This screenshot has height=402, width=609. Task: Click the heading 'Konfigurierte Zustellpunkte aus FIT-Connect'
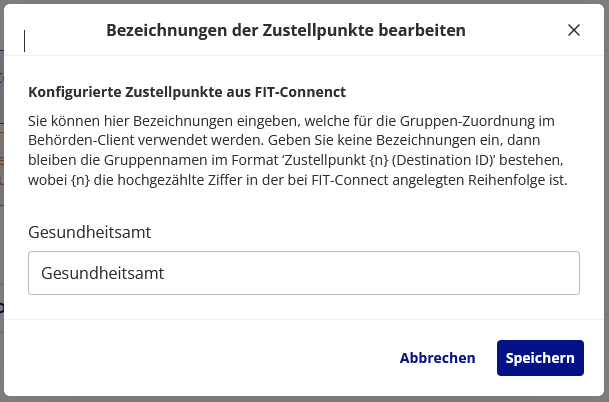pos(187,92)
